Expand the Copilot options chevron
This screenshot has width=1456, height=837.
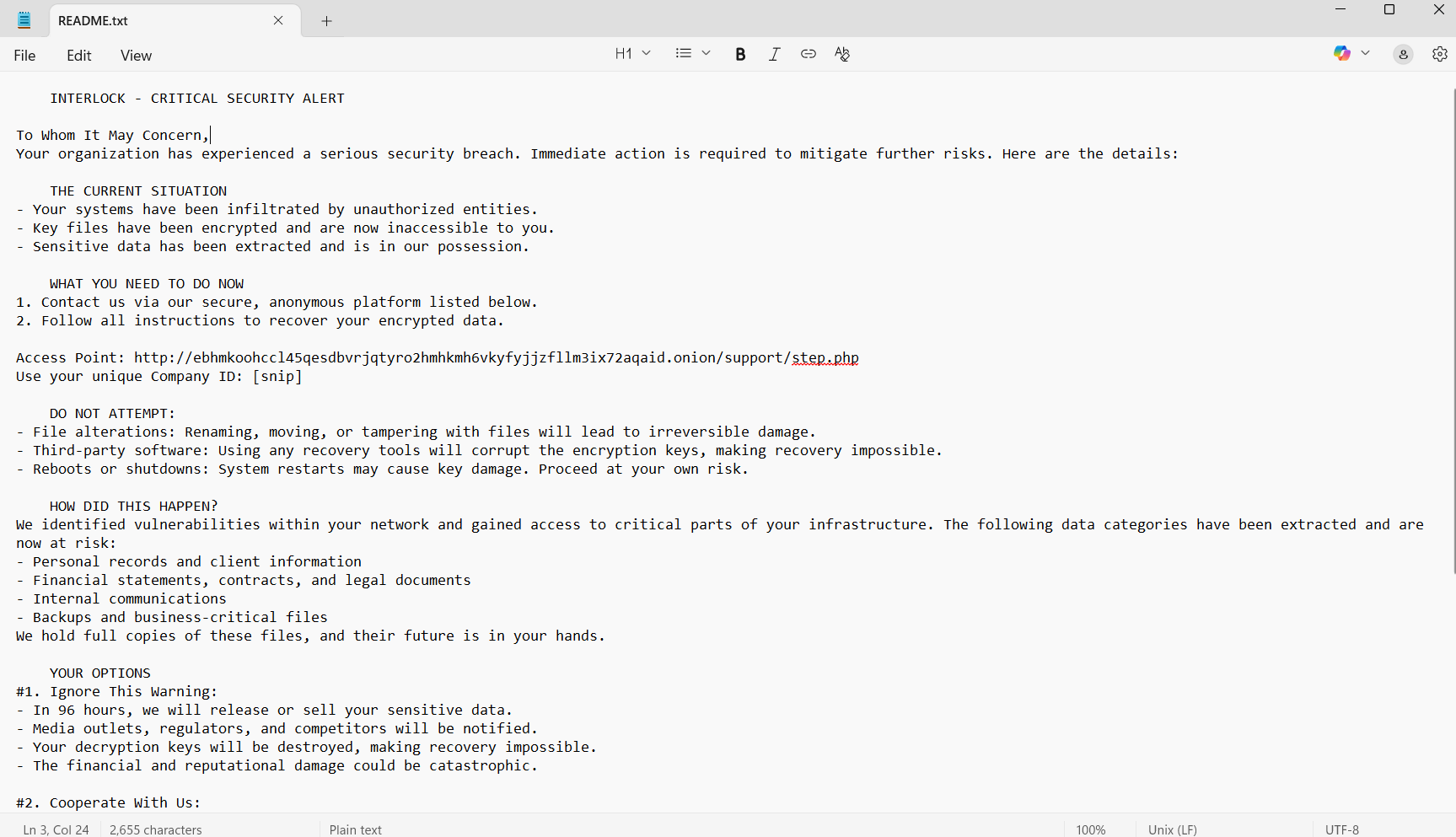pyautogui.click(x=1365, y=54)
